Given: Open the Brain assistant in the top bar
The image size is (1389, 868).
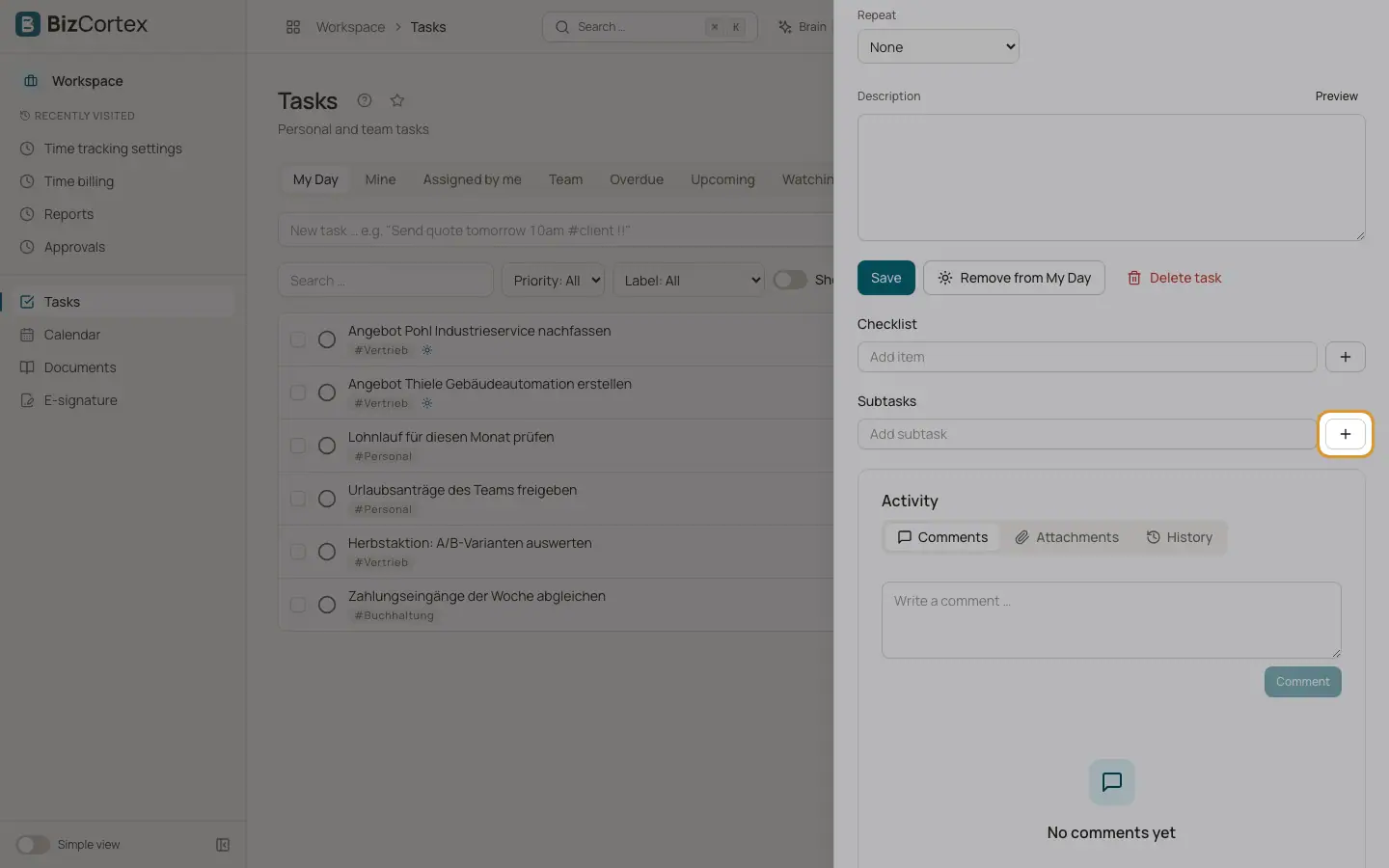Looking at the screenshot, I should pyautogui.click(x=803, y=27).
